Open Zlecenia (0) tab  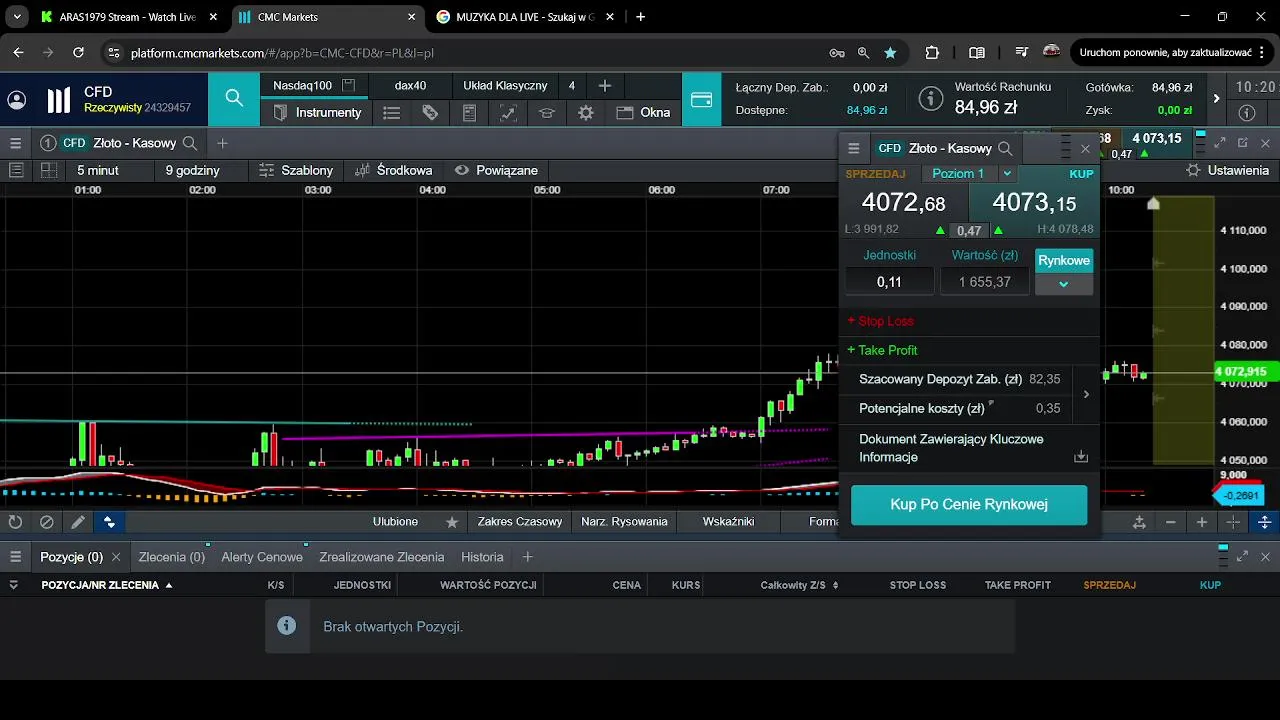(172, 557)
